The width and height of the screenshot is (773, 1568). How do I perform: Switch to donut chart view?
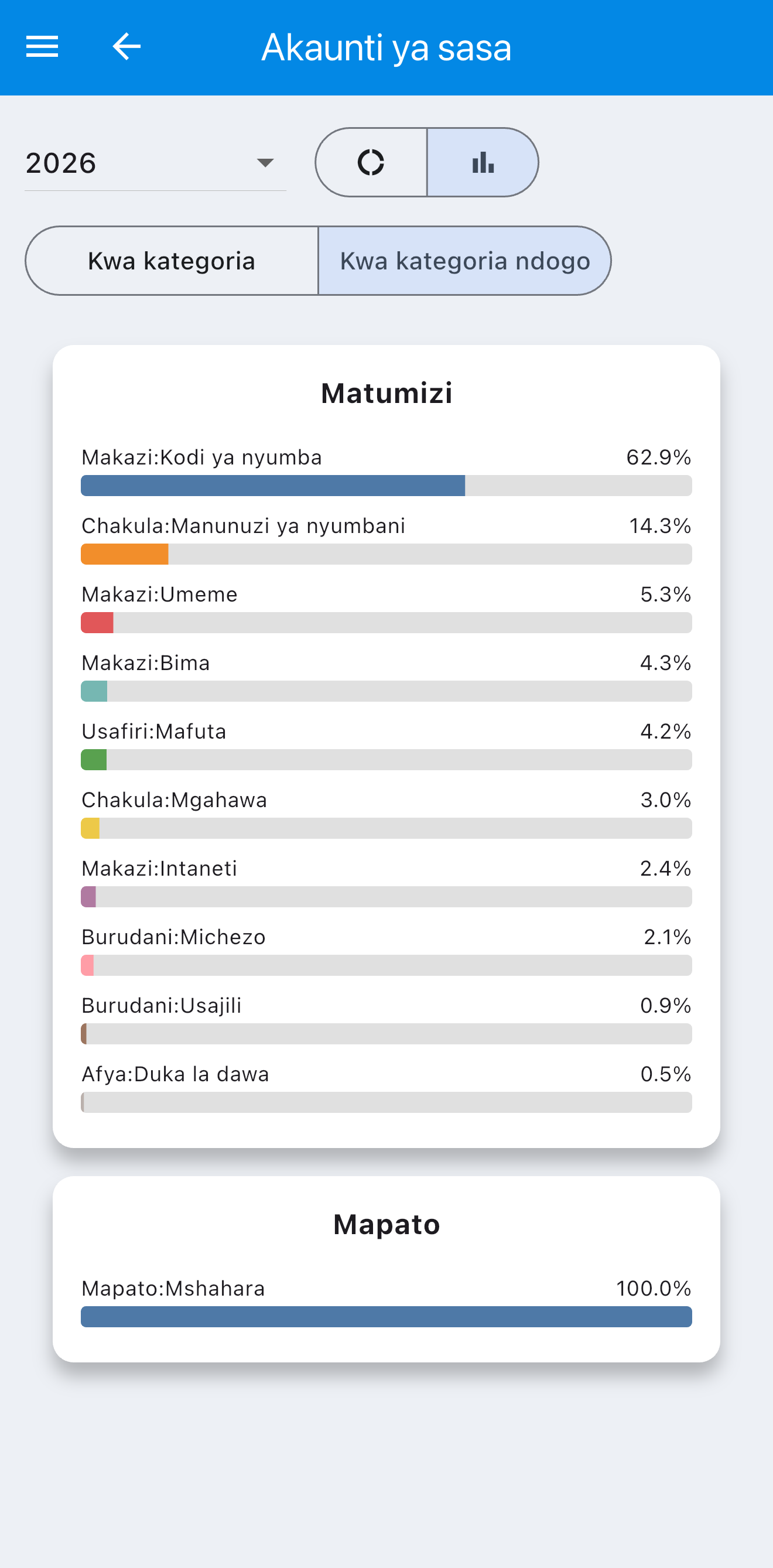click(371, 162)
